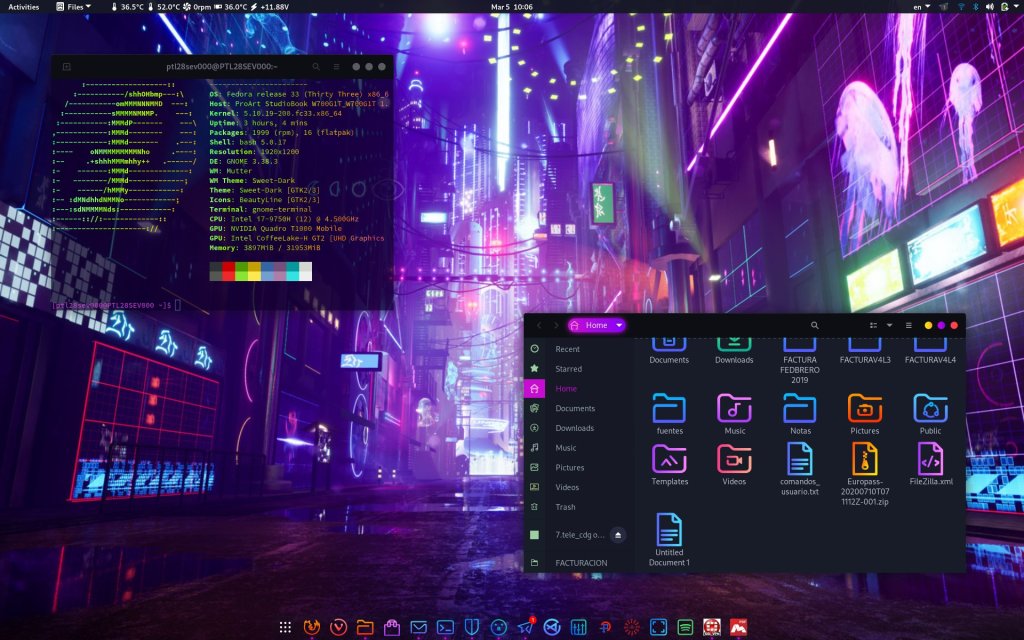Image resolution: width=1024 pixels, height=640 pixels.
Task: Open view options dropdown arrow in Files
Action: pos(889,325)
